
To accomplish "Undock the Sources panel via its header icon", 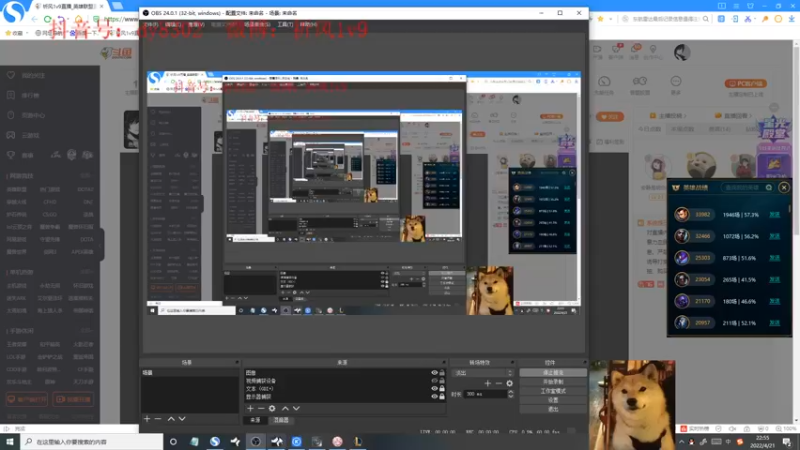I will coord(443,362).
